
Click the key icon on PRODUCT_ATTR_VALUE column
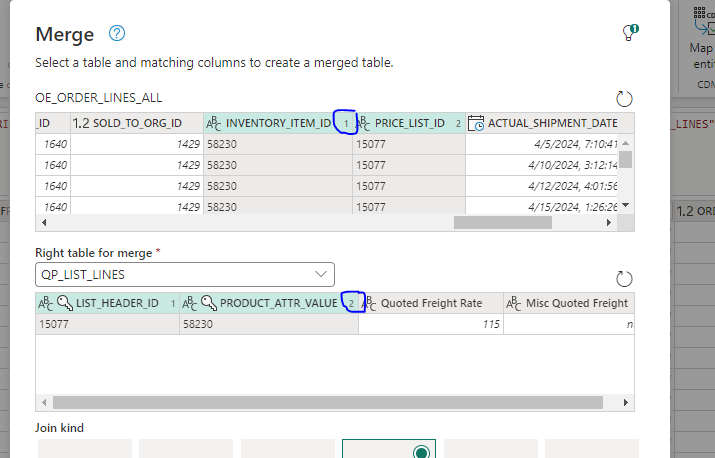tap(209, 303)
